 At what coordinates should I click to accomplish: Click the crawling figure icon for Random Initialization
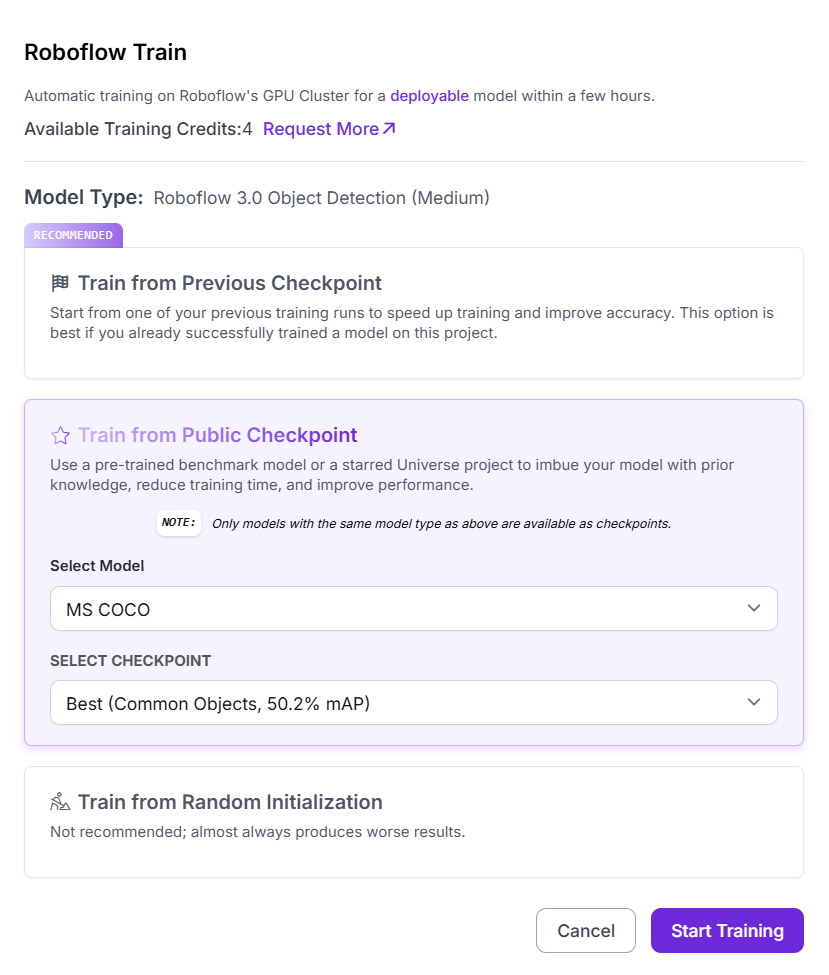(60, 802)
